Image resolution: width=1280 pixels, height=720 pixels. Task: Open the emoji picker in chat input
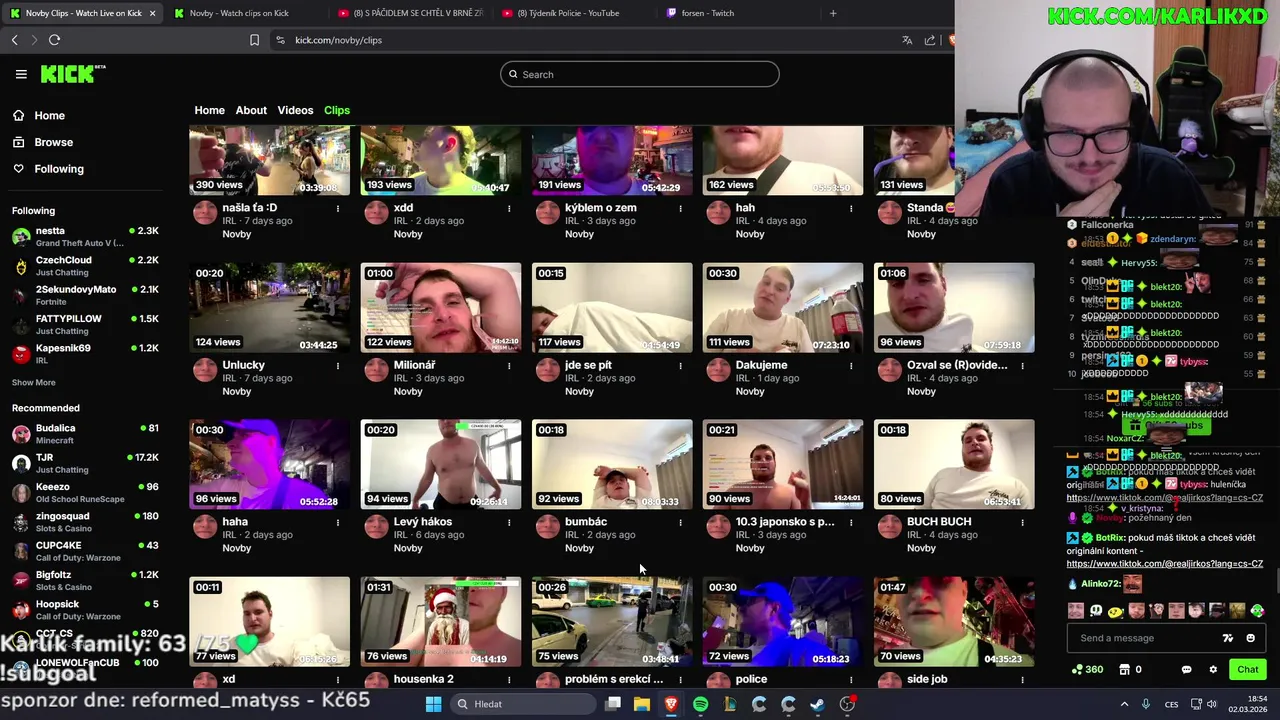click(1250, 638)
